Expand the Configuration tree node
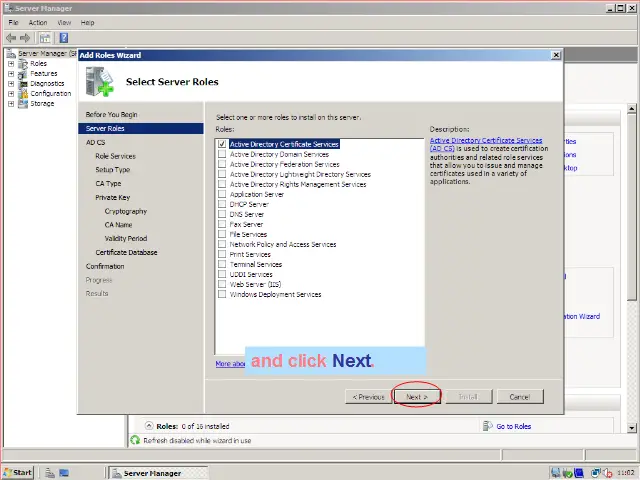Screen dimensions: 640x480 point(11,93)
